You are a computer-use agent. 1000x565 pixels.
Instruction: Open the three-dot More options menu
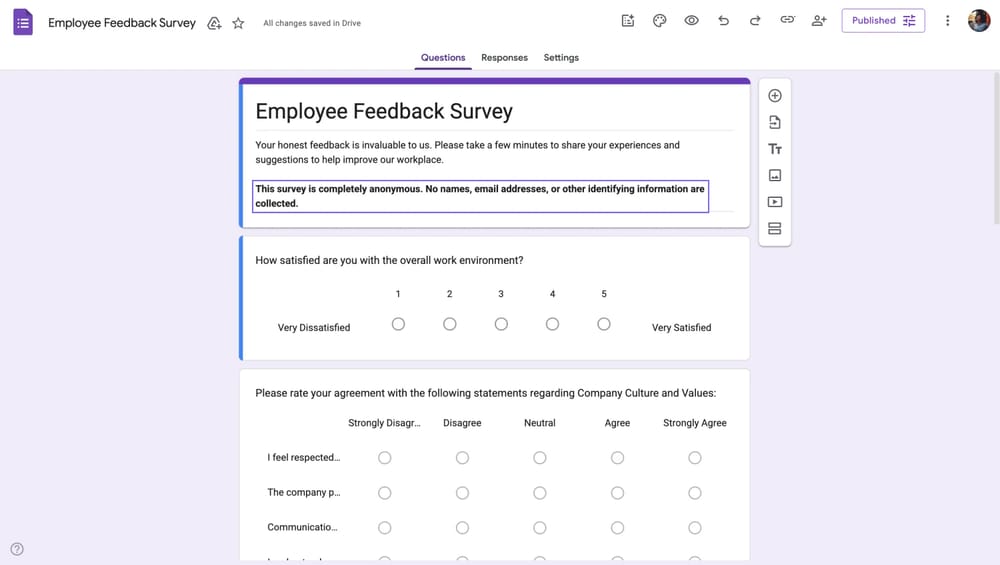coord(948,21)
